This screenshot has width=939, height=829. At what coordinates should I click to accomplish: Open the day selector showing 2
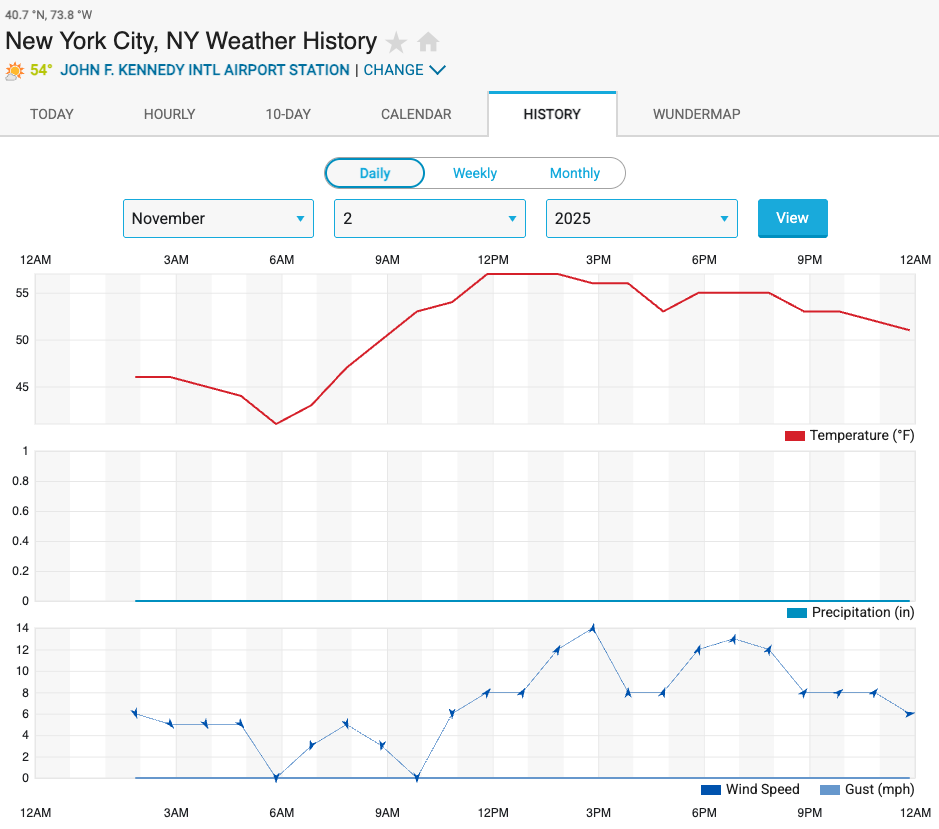(x=429, y=218)
